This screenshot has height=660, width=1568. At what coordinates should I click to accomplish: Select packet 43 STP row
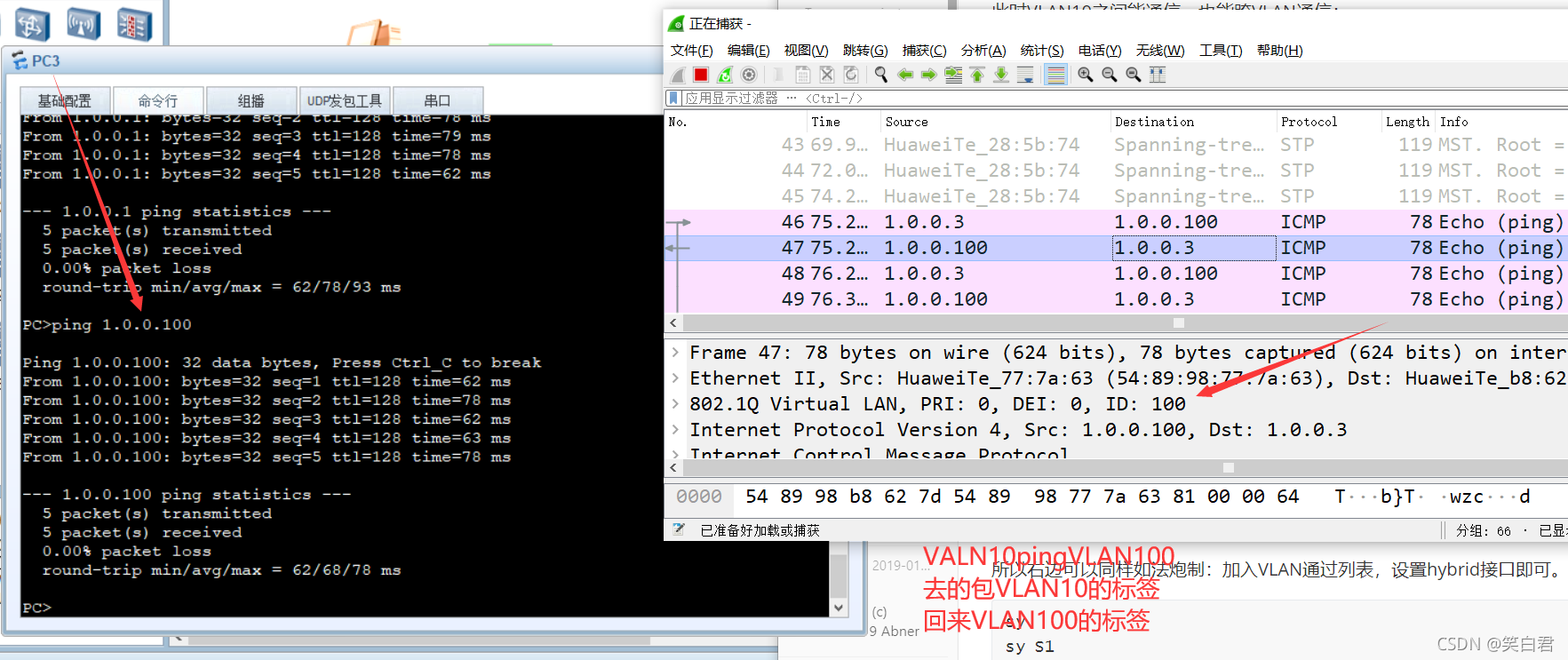(x=1116, y=145)
